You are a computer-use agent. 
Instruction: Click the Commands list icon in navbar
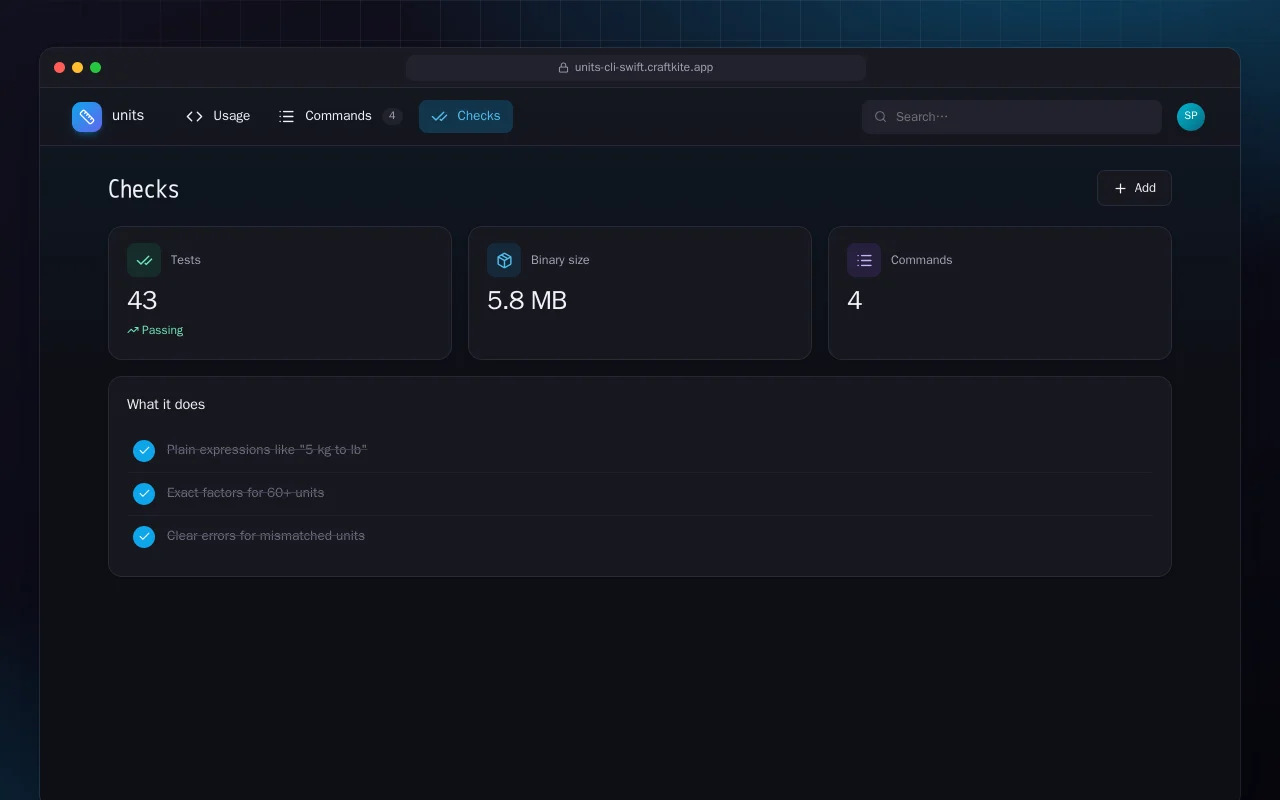(x=286, y=116)
